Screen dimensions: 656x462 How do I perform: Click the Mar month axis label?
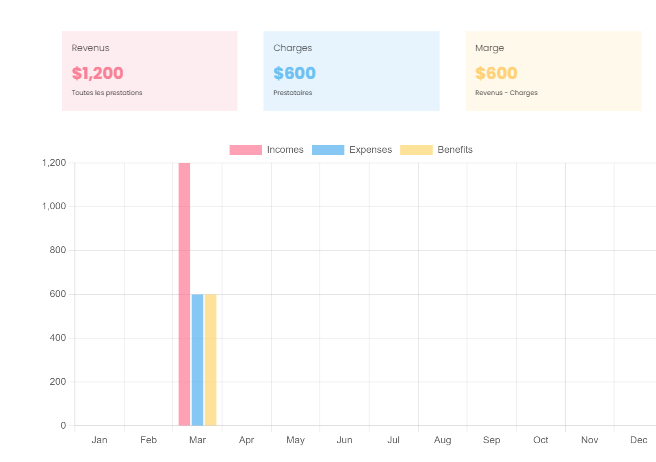pyautogui.click(x=197, y=440)
